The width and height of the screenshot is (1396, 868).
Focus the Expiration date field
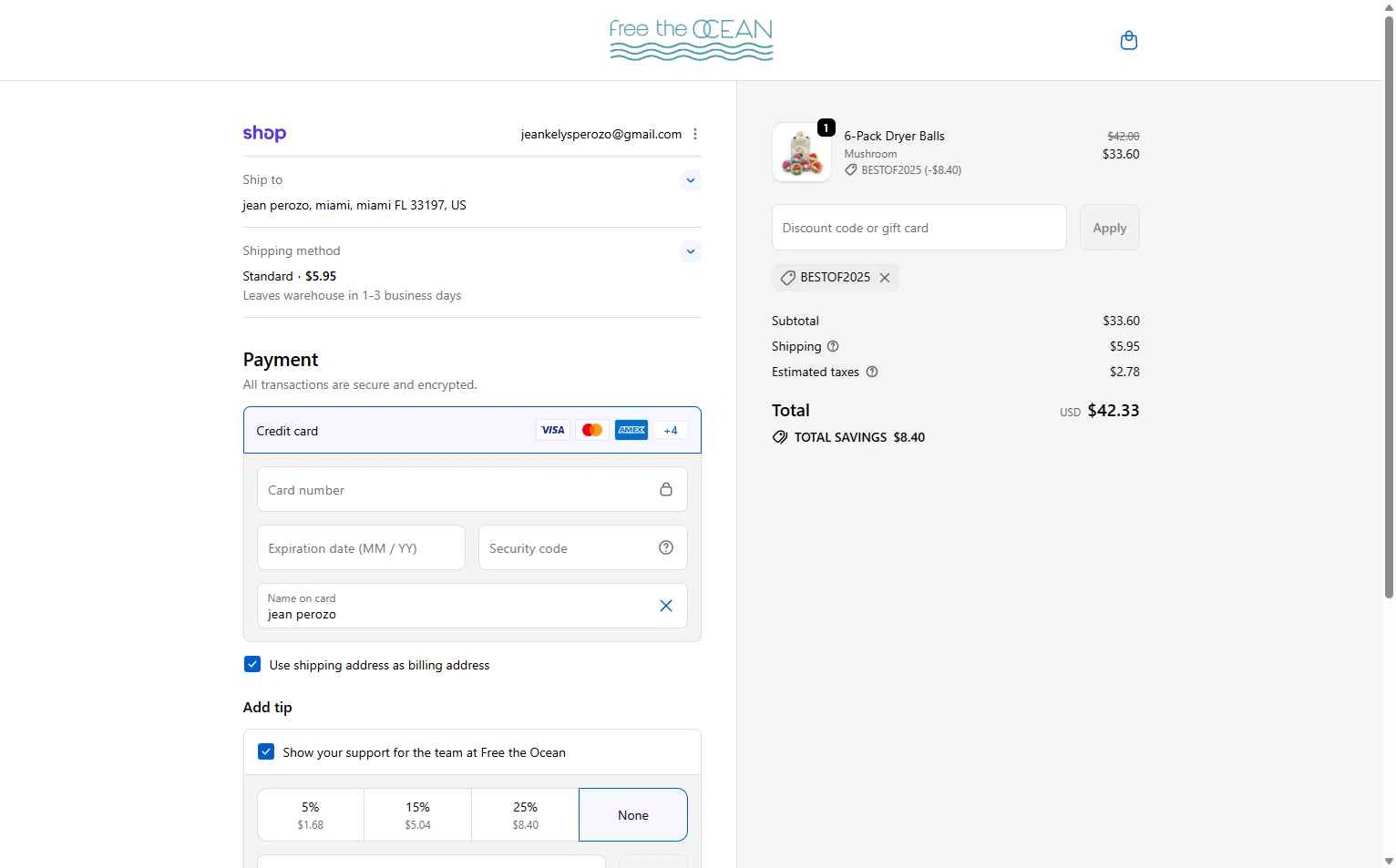click(x=361, y=548)
